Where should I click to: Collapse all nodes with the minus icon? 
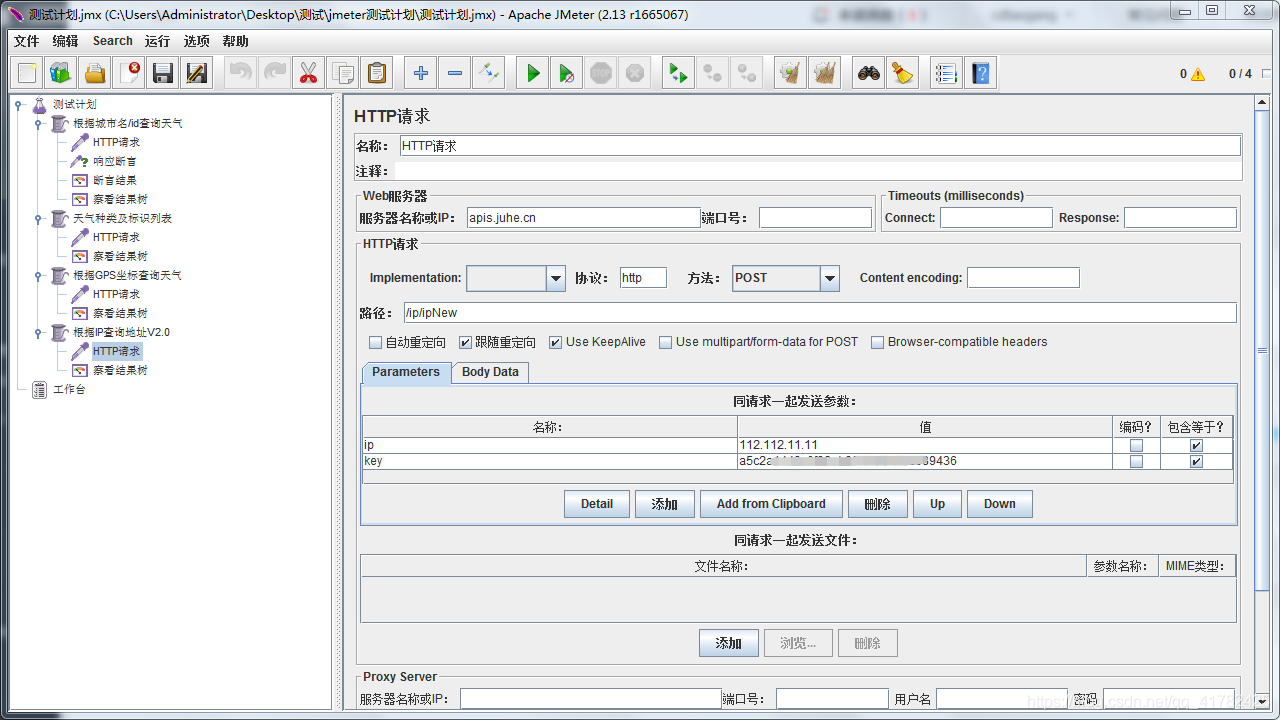(455, 73)
